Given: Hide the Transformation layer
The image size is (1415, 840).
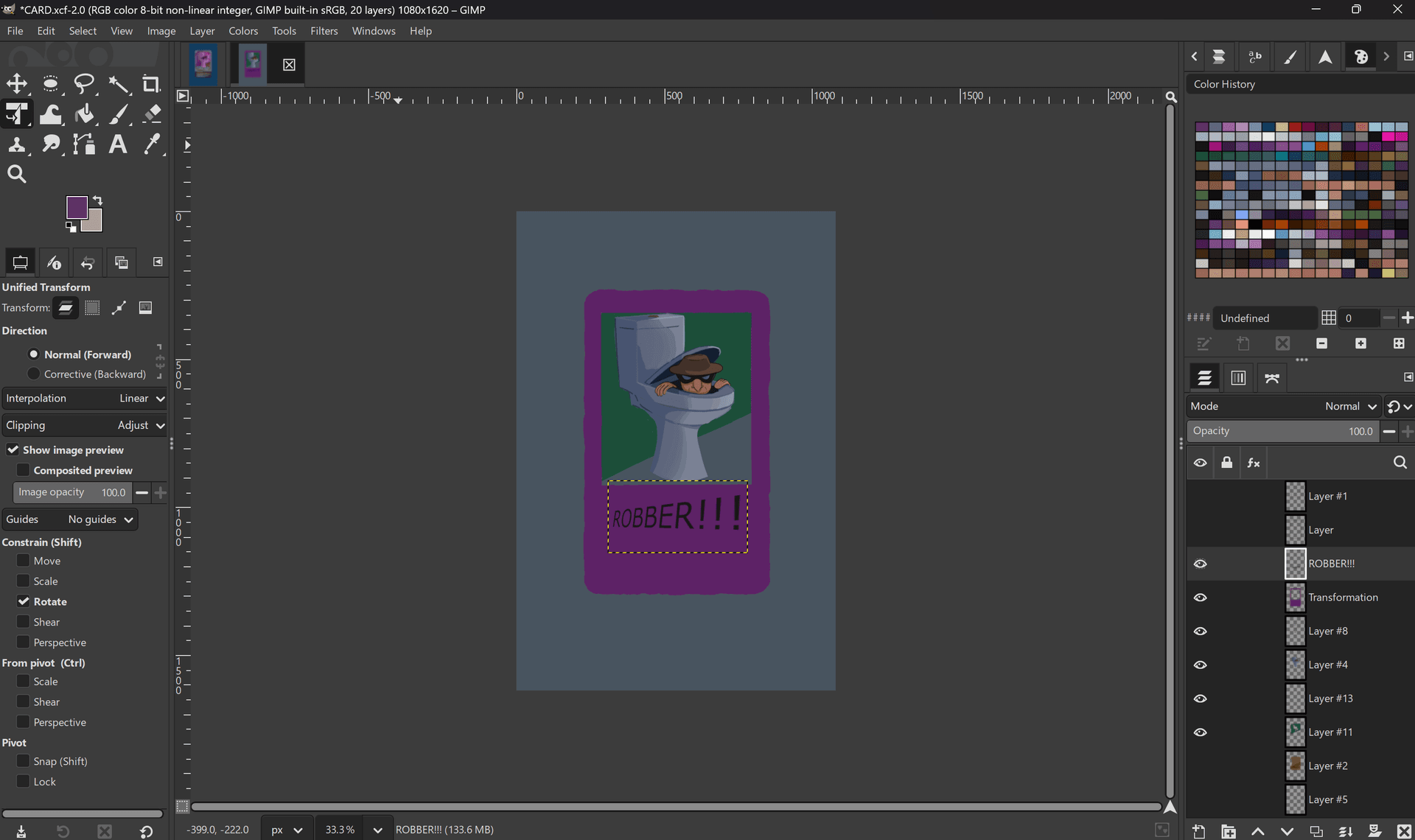Looking at the screenshot, I should [x=1200, y=598].
